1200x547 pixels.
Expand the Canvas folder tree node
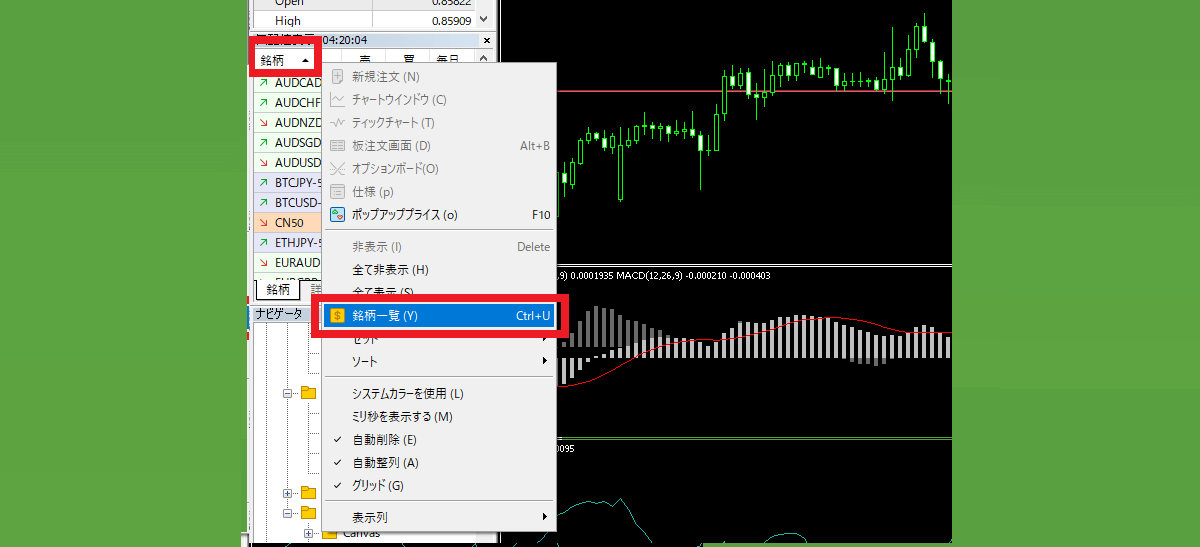tap(307, 535)
